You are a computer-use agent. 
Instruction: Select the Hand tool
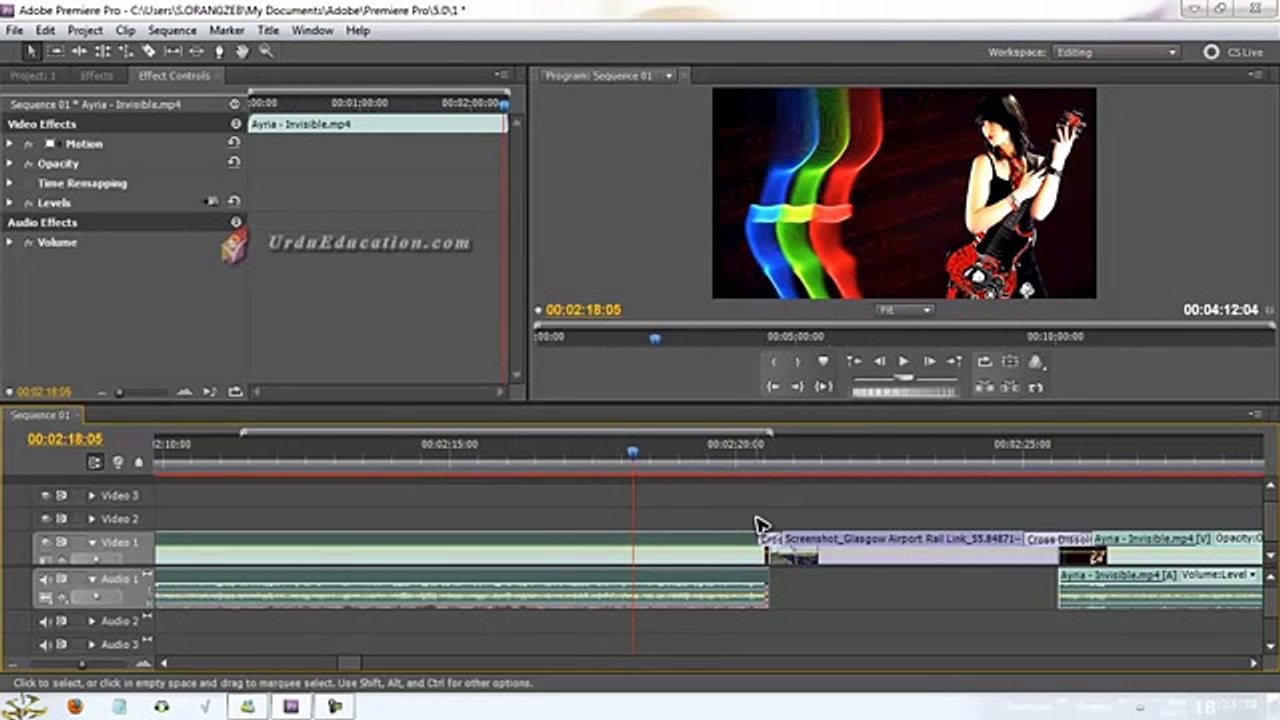tap(242, 51)
